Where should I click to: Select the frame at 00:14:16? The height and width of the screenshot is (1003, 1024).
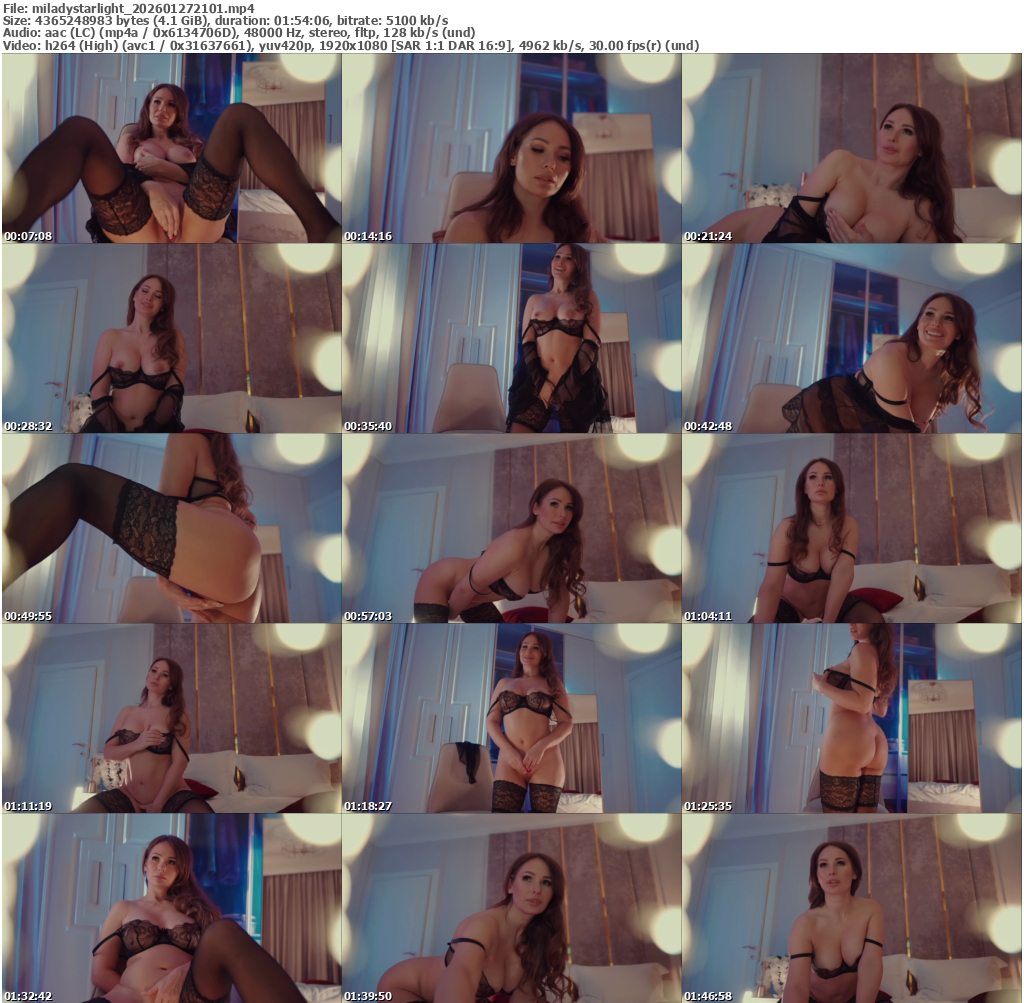point(511,148)
